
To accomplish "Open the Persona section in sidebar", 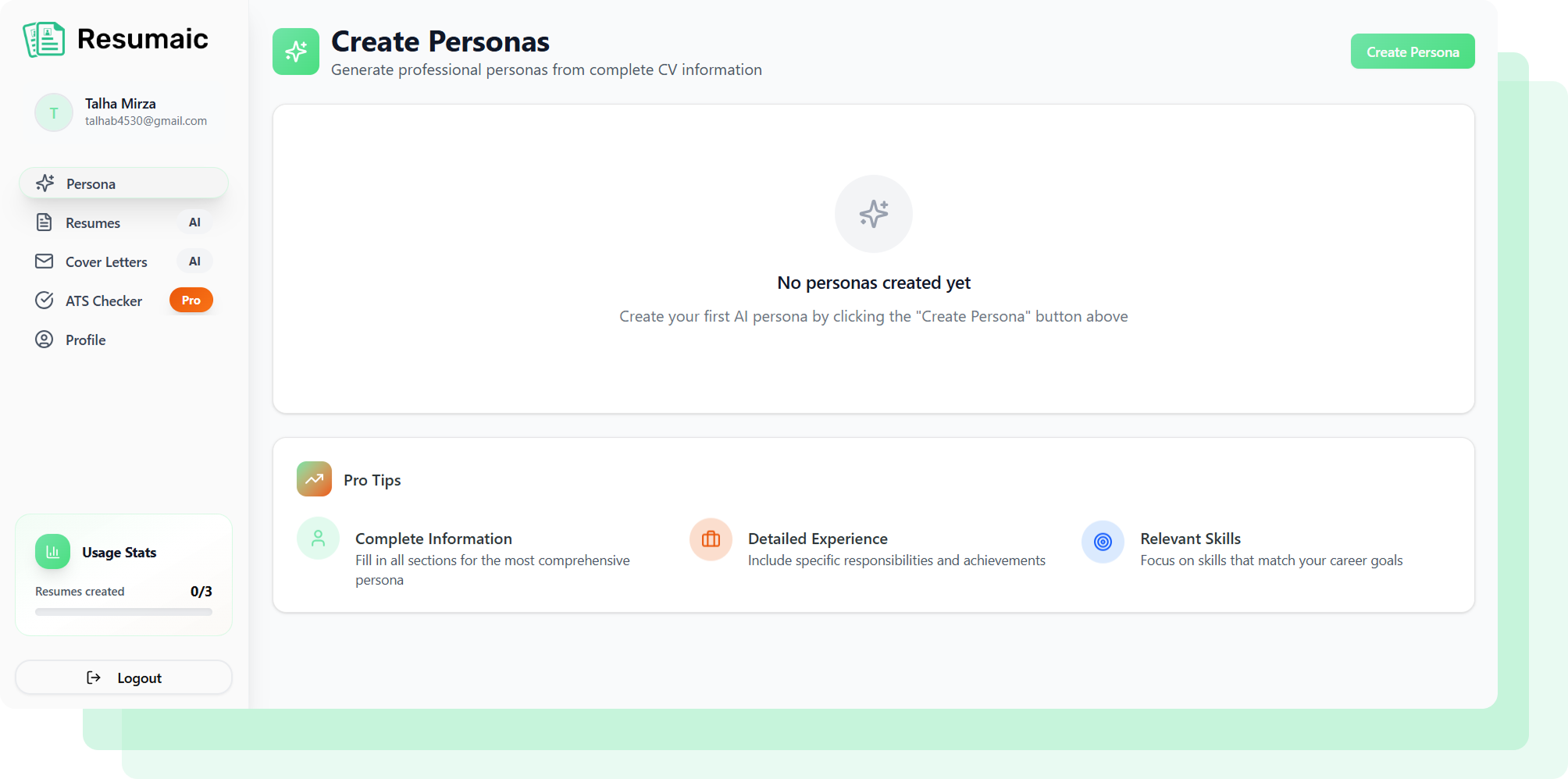I will [x=123, y=183].
